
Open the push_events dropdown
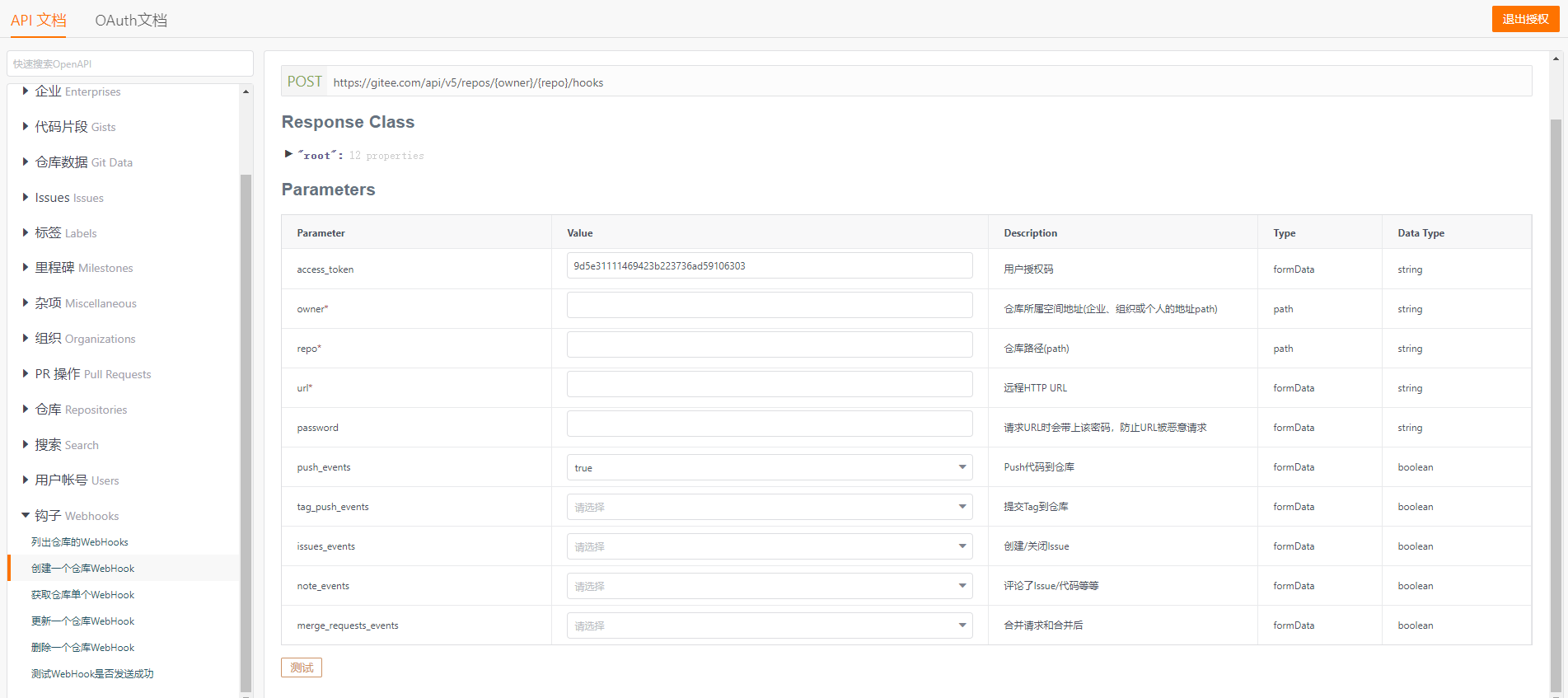[769, 467]
